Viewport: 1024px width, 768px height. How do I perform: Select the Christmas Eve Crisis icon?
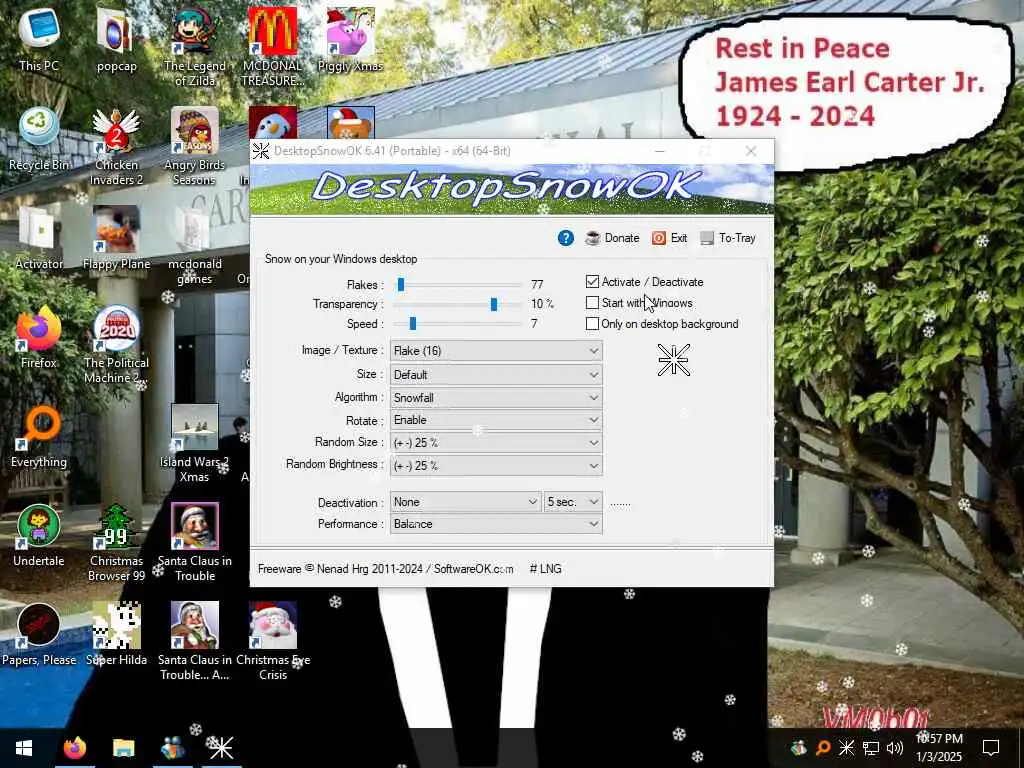coord(272,643)
